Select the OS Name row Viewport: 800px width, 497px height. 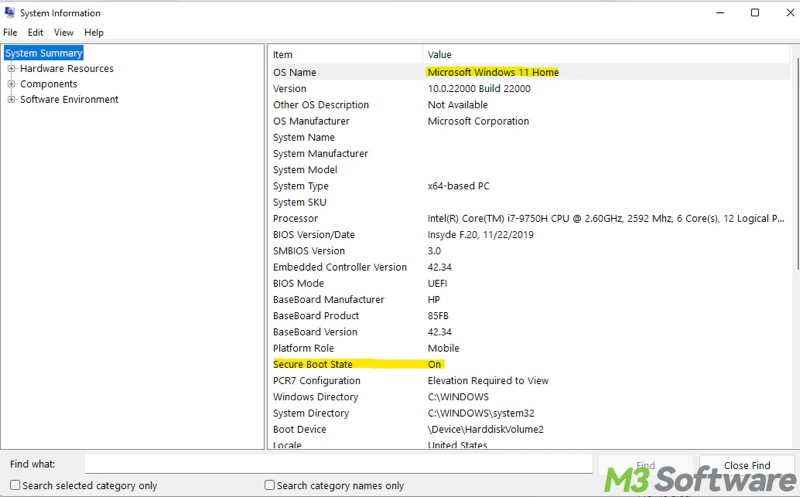click(529, 72)
